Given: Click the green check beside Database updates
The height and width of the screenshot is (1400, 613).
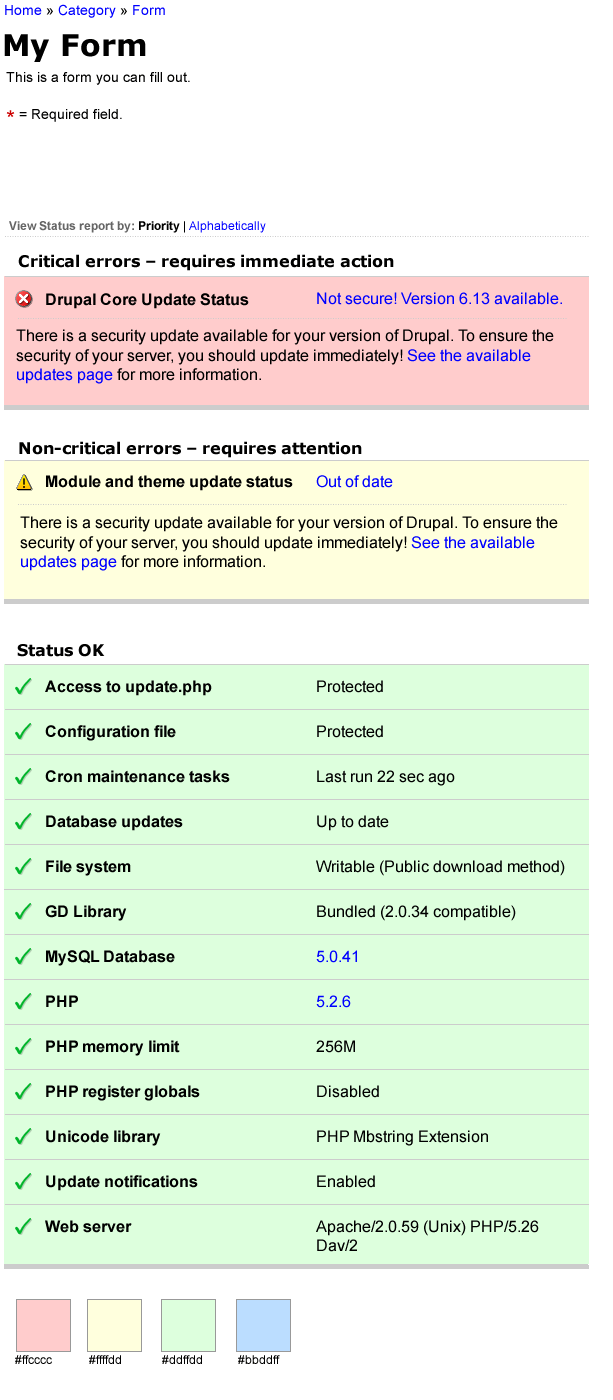Looking at the screenshot, I should (22, 822).
